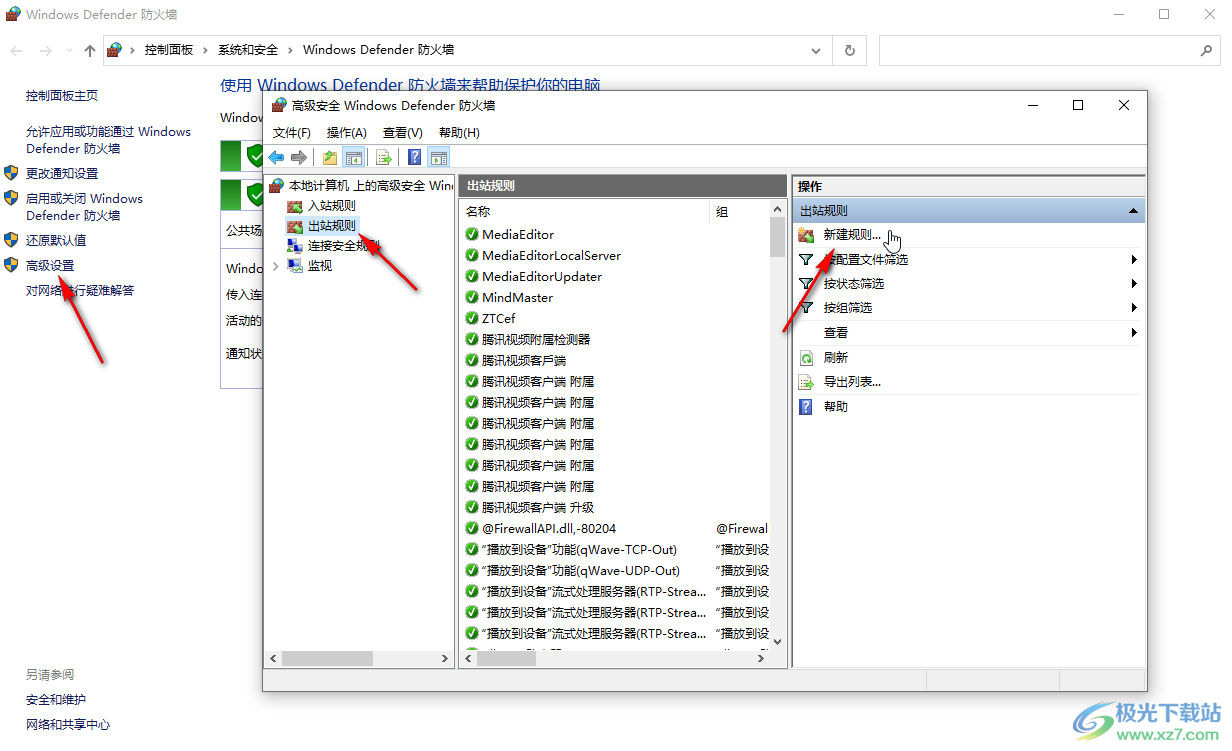
Task: Click chevron after 控制面板 in breadcrumb
Action: tap(205, 50)
